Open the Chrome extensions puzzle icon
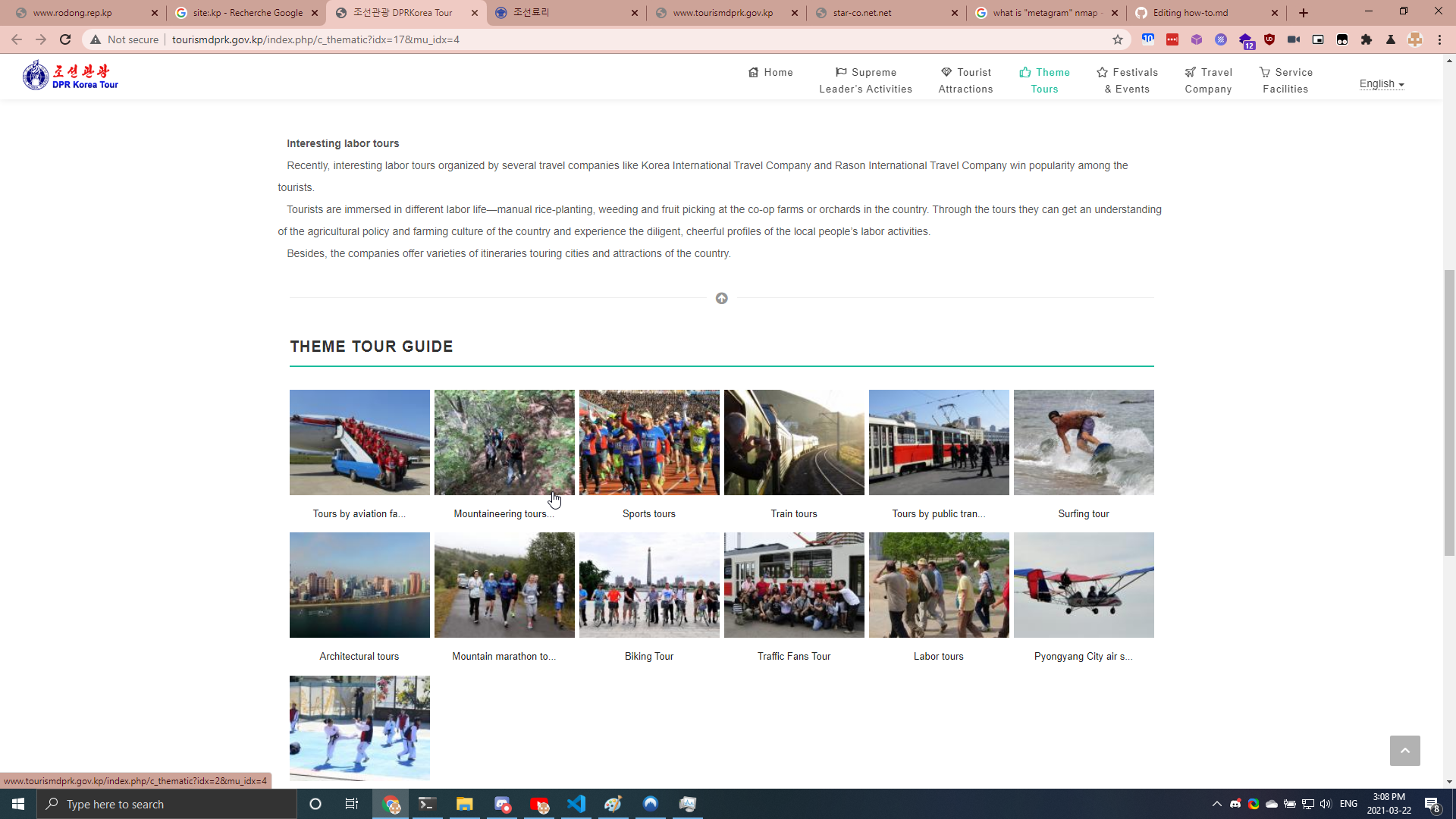 (1367, 39)
